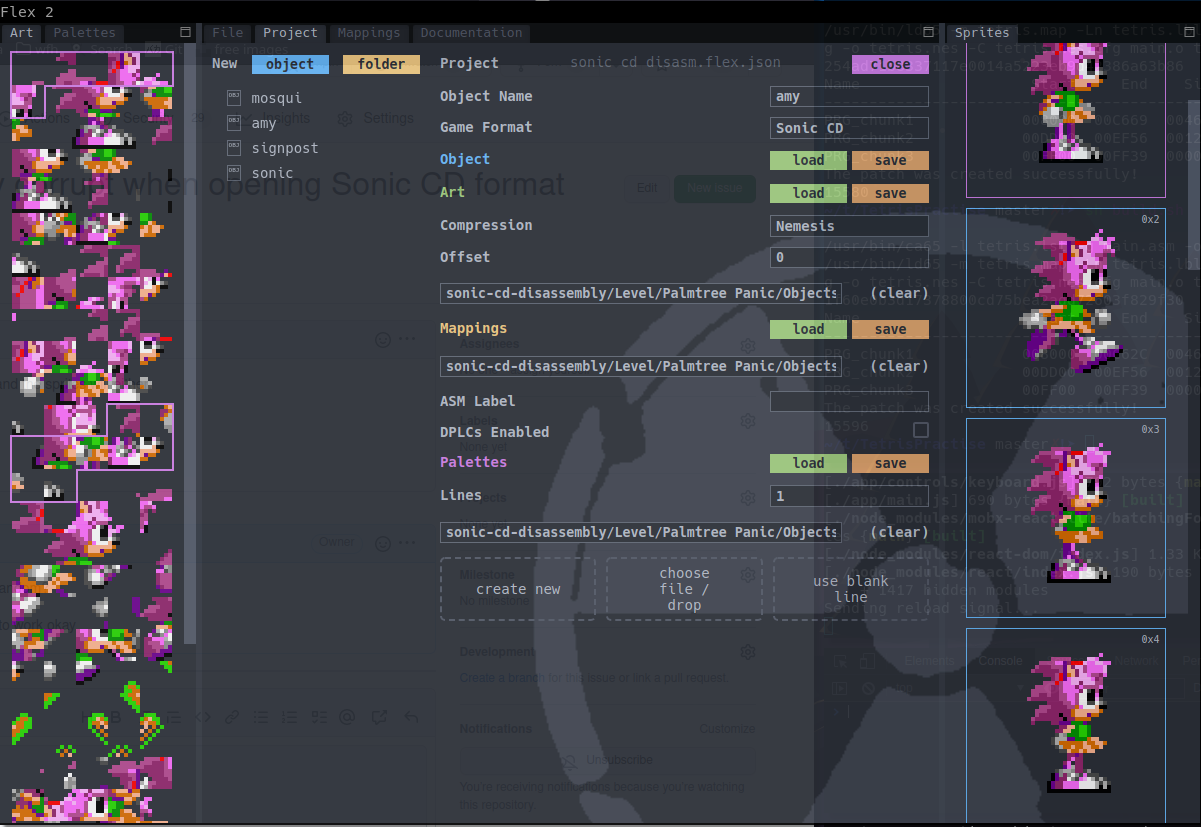Save the Object definition

click(890, 160)
